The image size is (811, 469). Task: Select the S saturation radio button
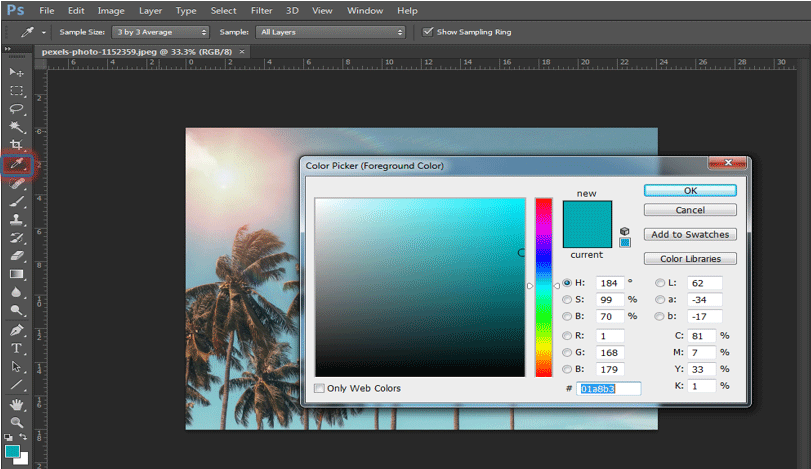tap(568, 300)
